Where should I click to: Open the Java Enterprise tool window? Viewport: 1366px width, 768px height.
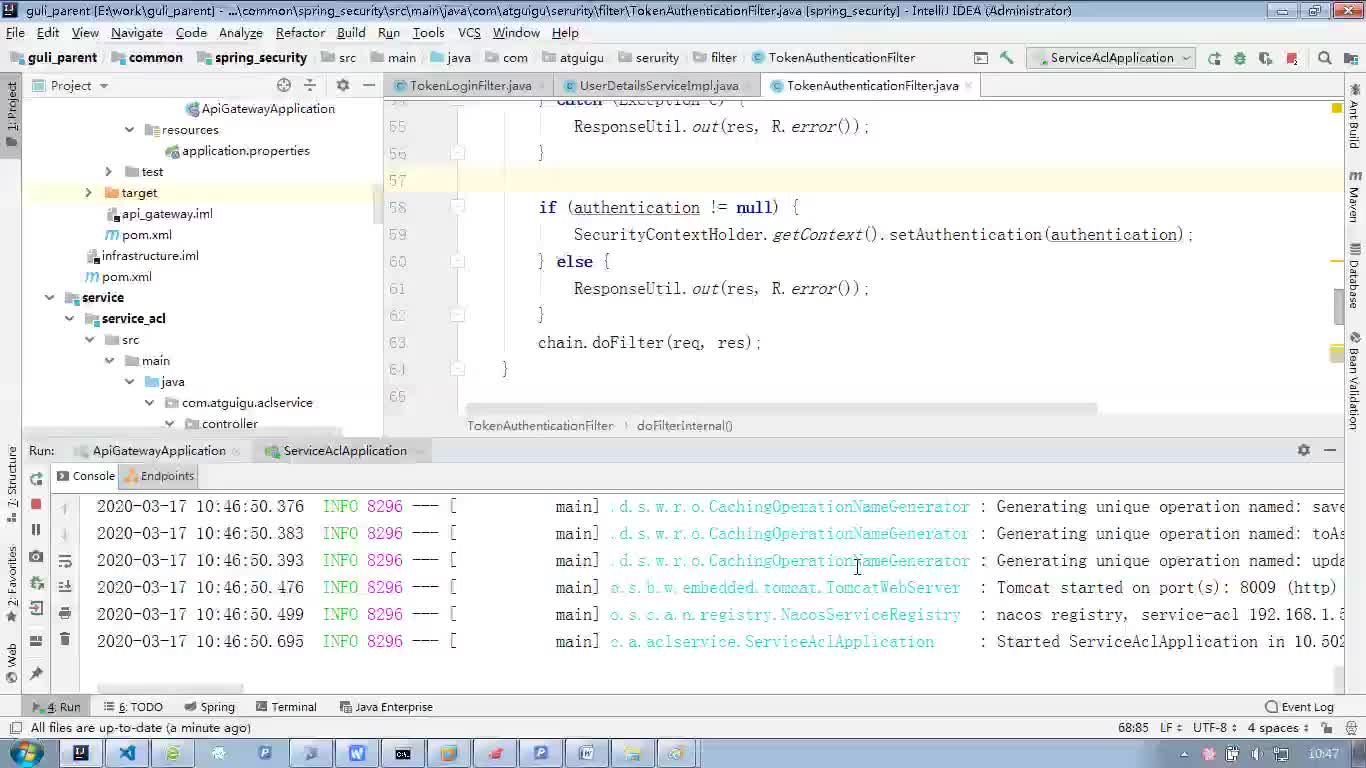click(385, 707)
